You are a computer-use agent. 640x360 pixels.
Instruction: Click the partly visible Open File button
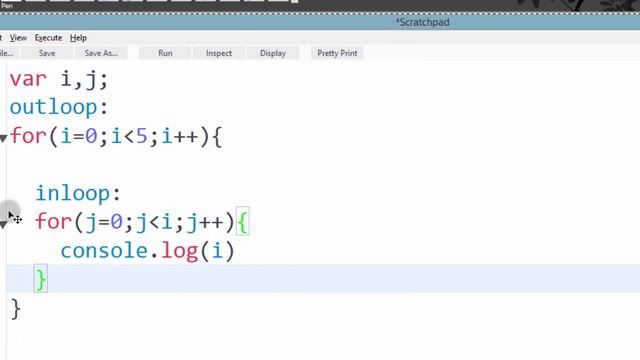coord(8,53)
